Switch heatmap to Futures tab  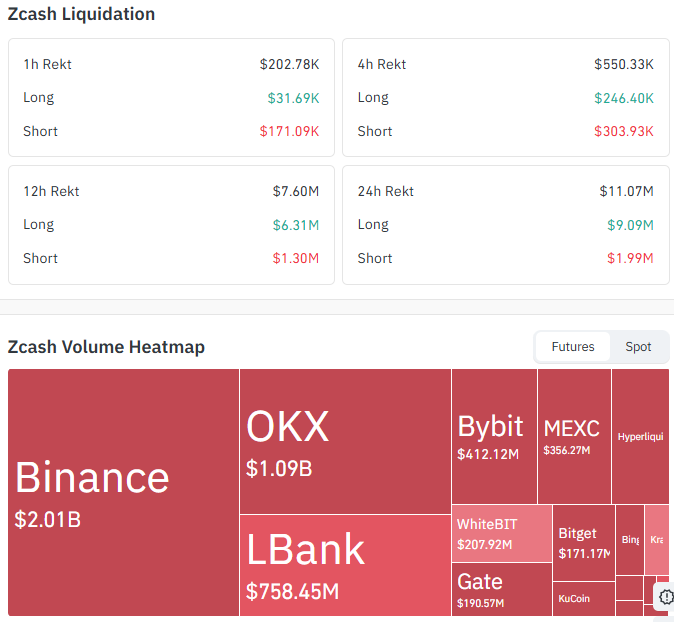click(573, 346)
